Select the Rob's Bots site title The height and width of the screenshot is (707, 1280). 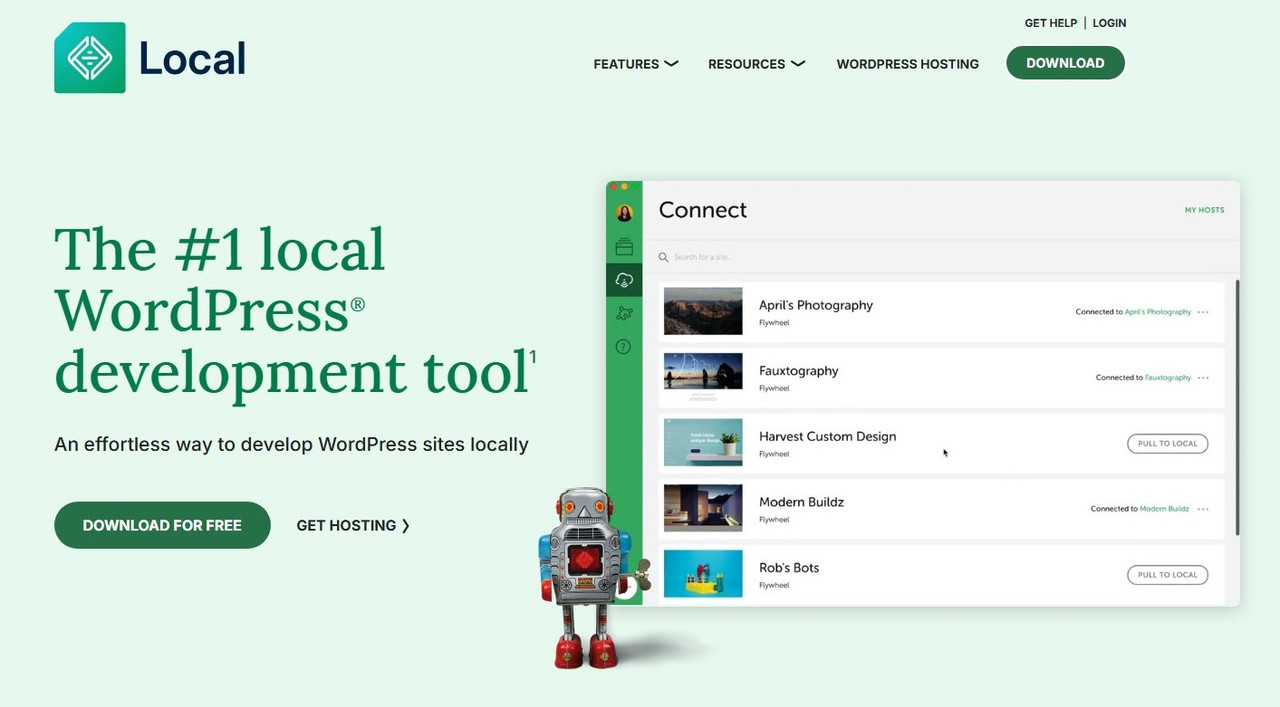point(789,568)
